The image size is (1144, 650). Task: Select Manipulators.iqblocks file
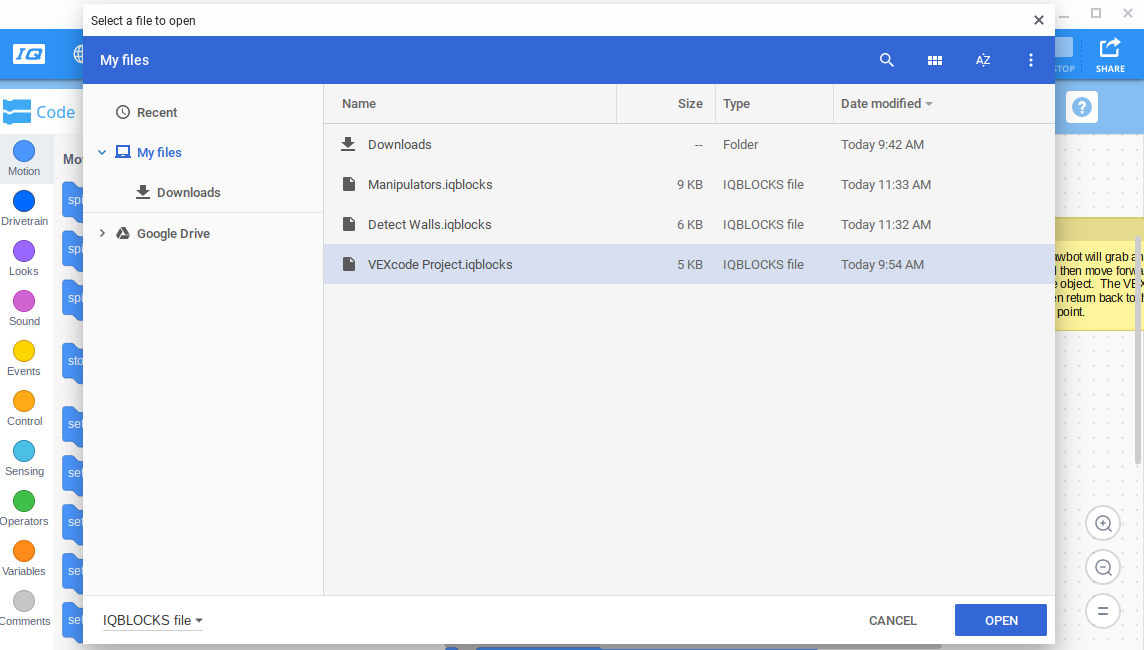click(430, 184)
